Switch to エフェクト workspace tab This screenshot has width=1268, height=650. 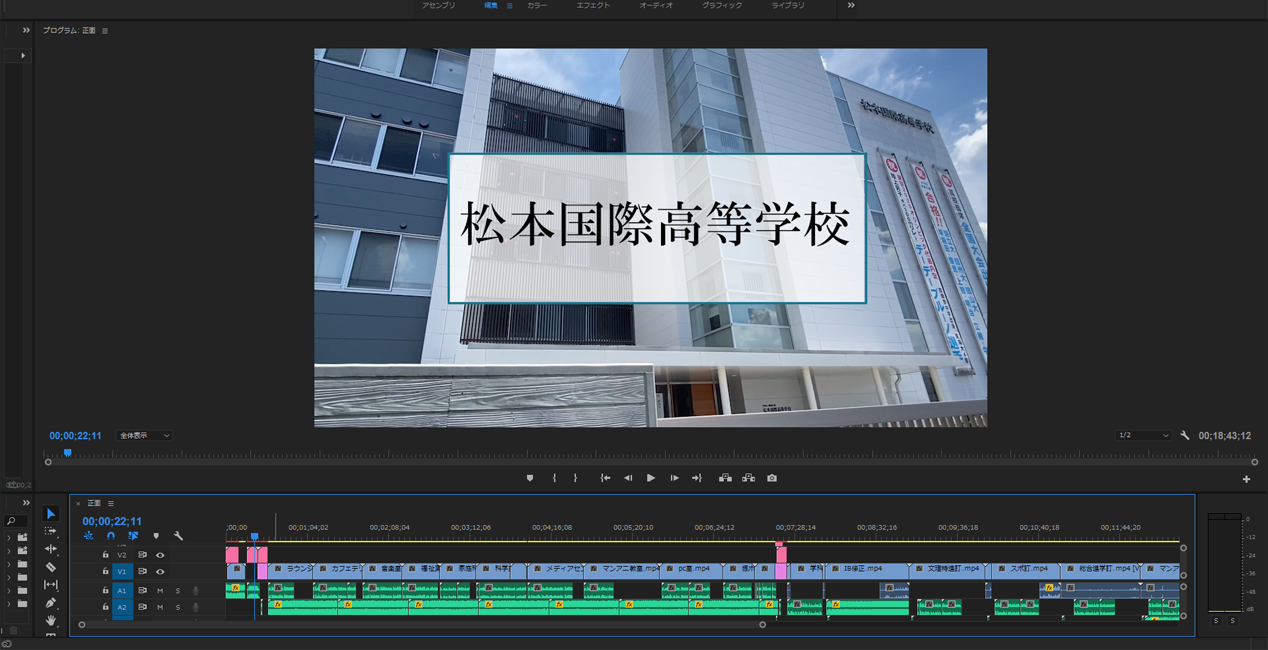(x=593, y=5)
